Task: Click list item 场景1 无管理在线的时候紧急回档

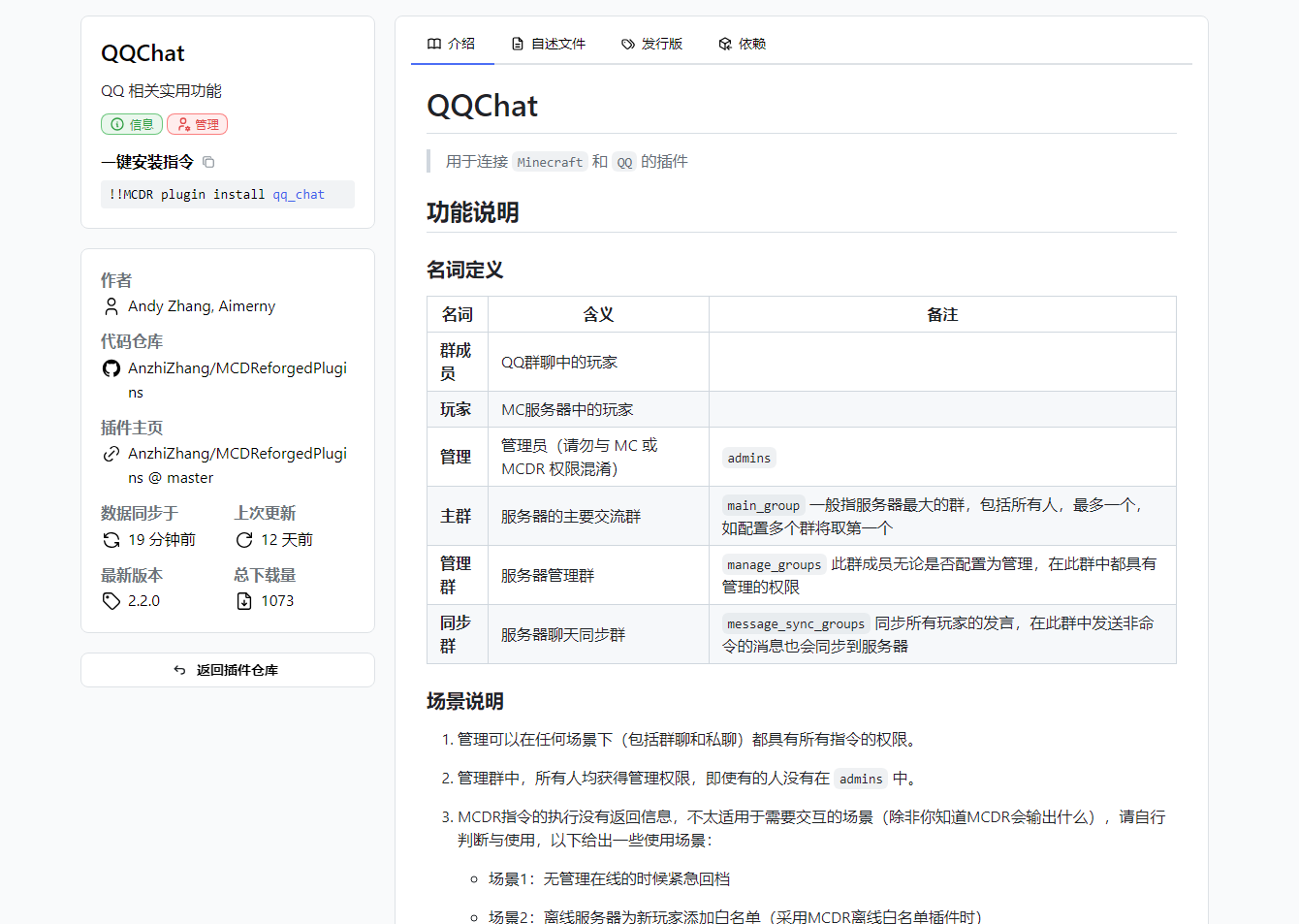Action: [x=609, y=878]
